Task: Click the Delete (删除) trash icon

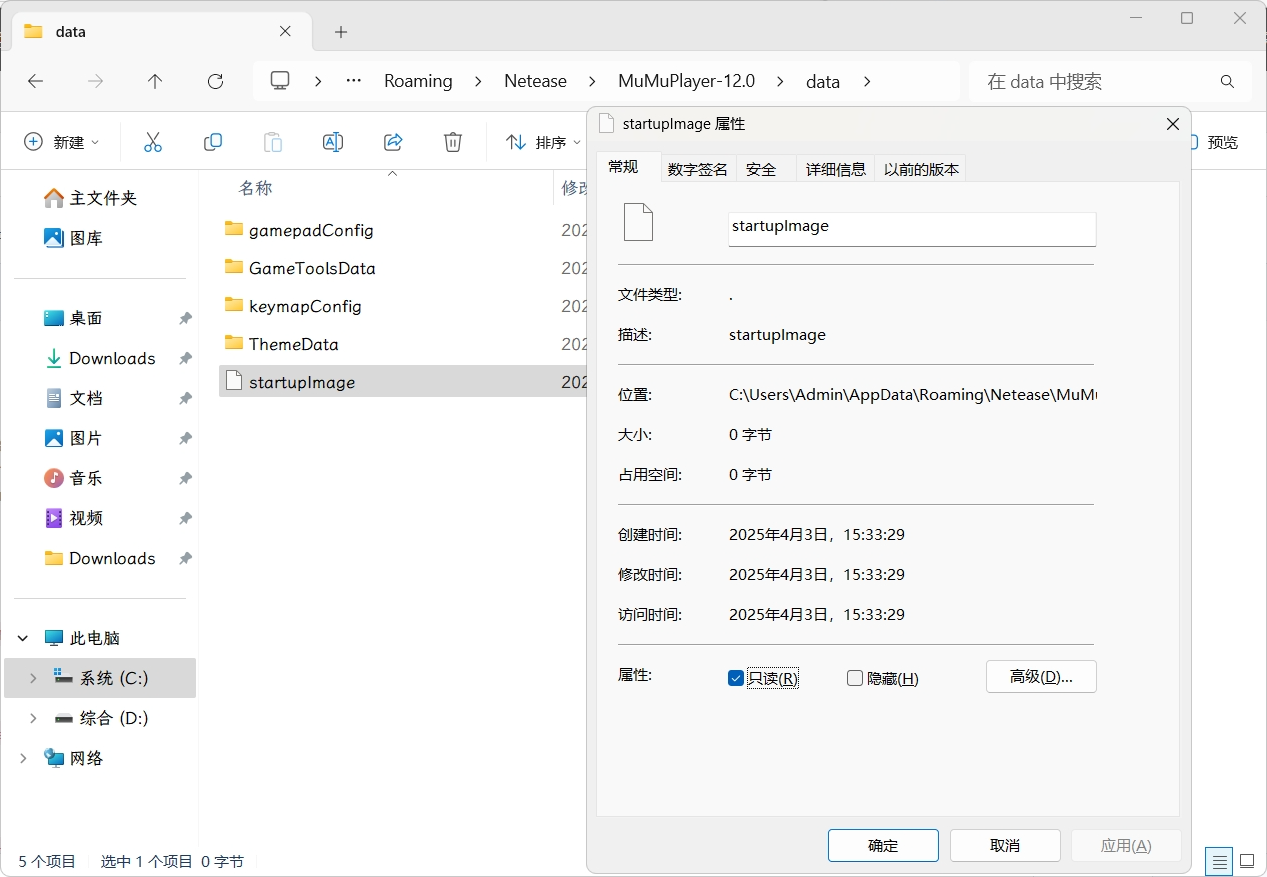Action: (452, 142)
